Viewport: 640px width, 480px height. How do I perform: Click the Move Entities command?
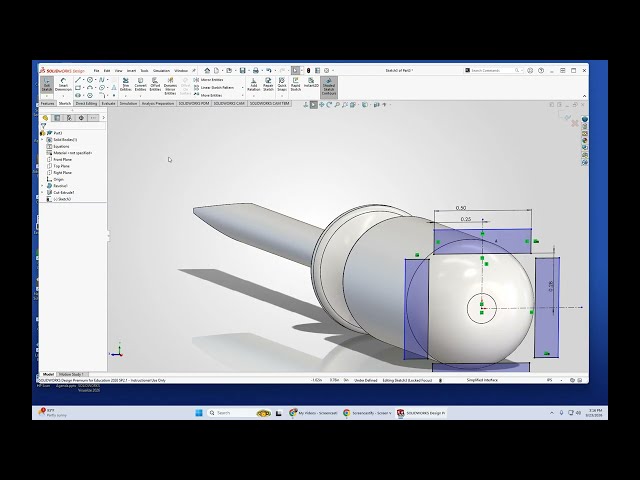pos(208,95)
